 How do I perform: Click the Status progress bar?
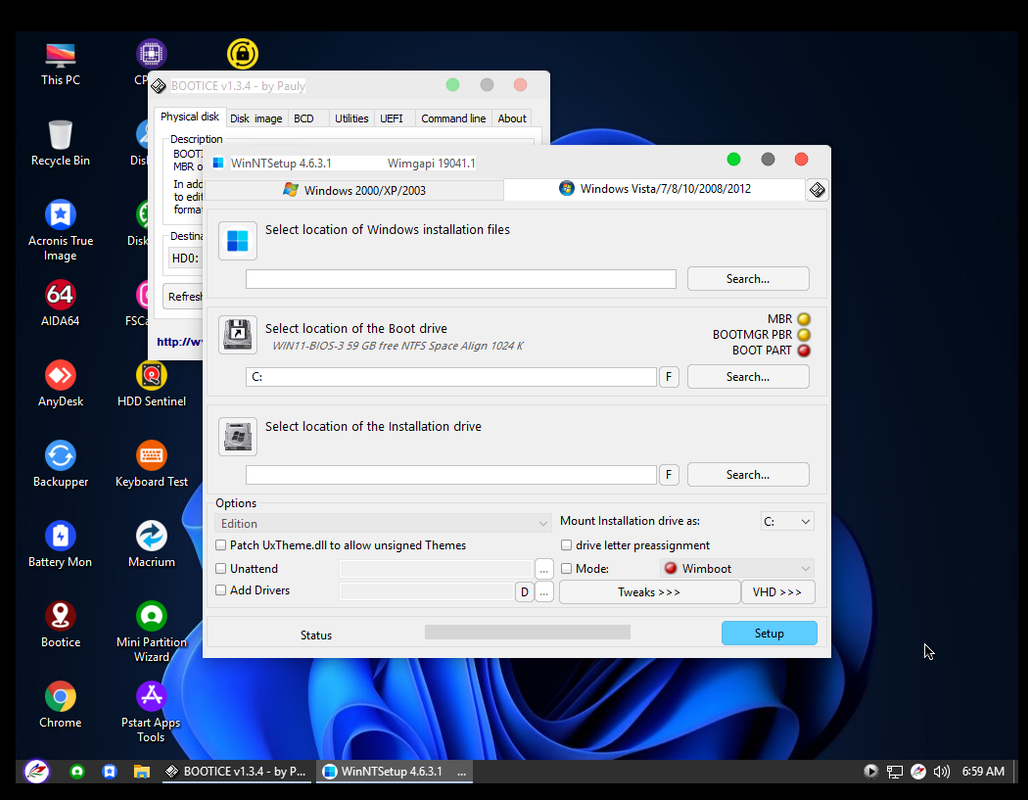pos(528,632)
